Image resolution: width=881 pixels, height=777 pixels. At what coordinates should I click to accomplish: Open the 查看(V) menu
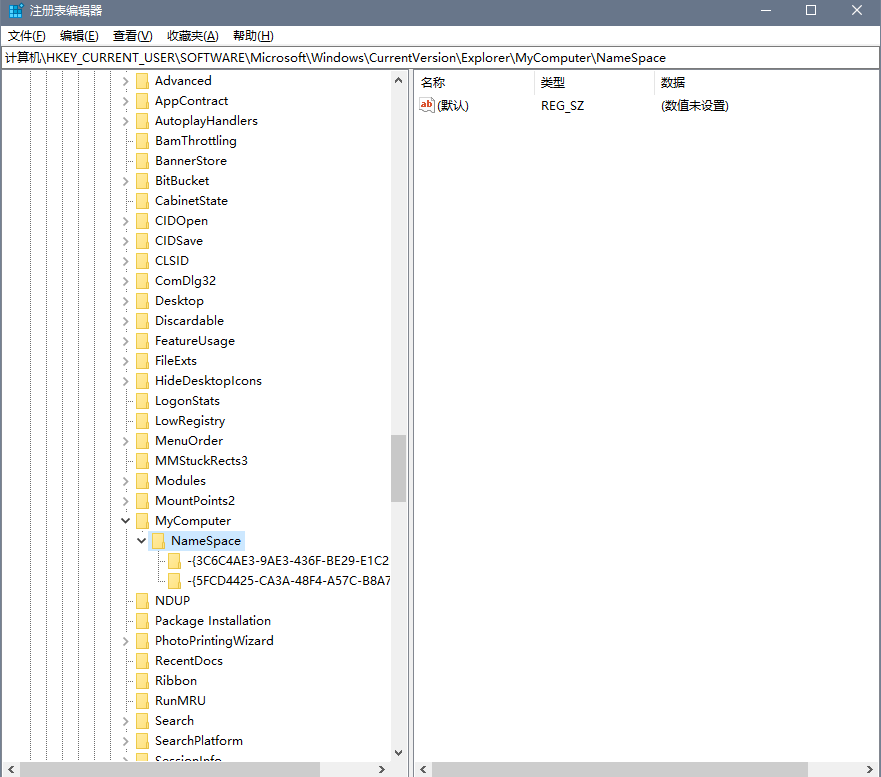(x=133, y=36)
